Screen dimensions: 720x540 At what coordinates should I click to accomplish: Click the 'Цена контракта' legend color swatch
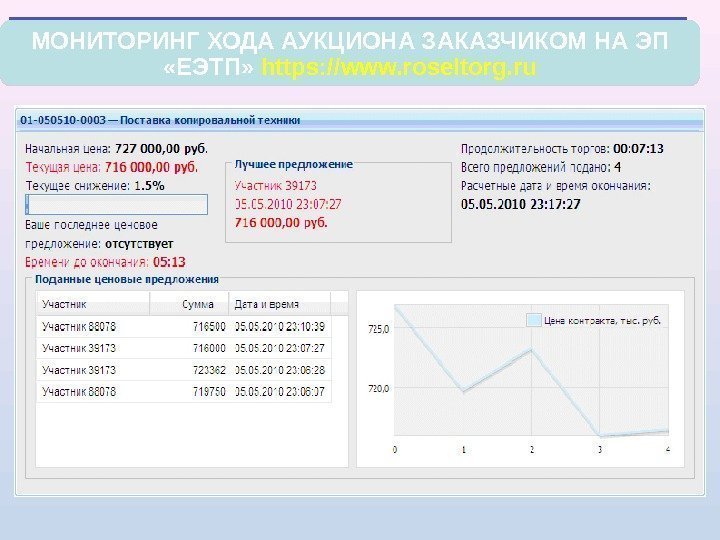point(534,320)
